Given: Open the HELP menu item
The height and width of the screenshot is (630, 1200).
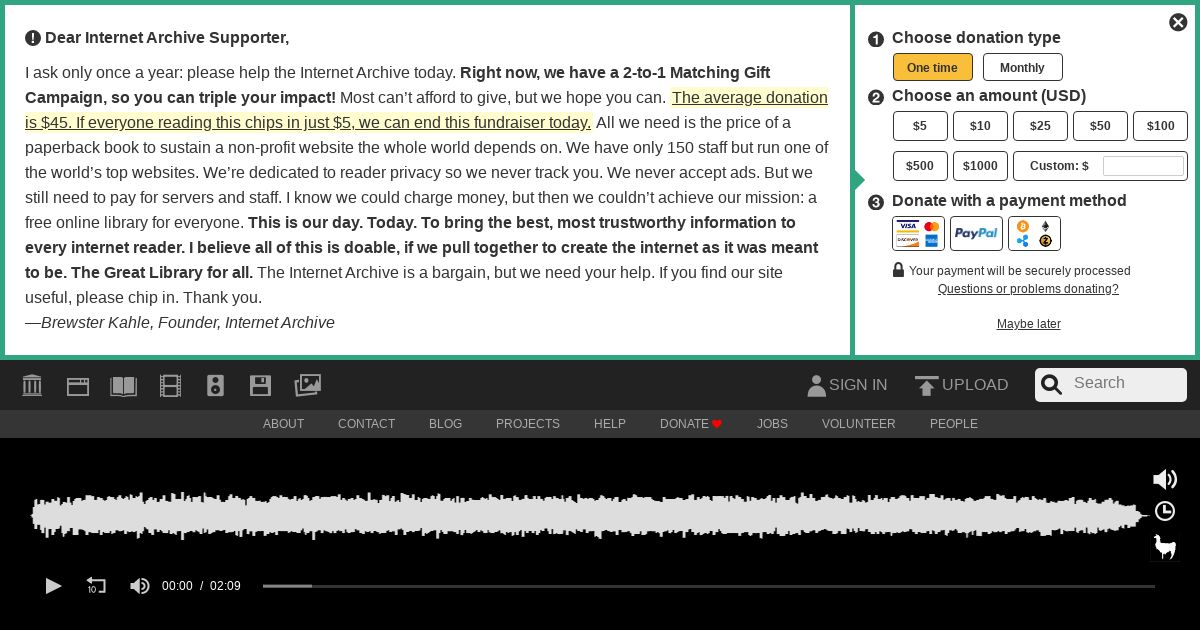Looking at the screenshot, I should point(609,424).
